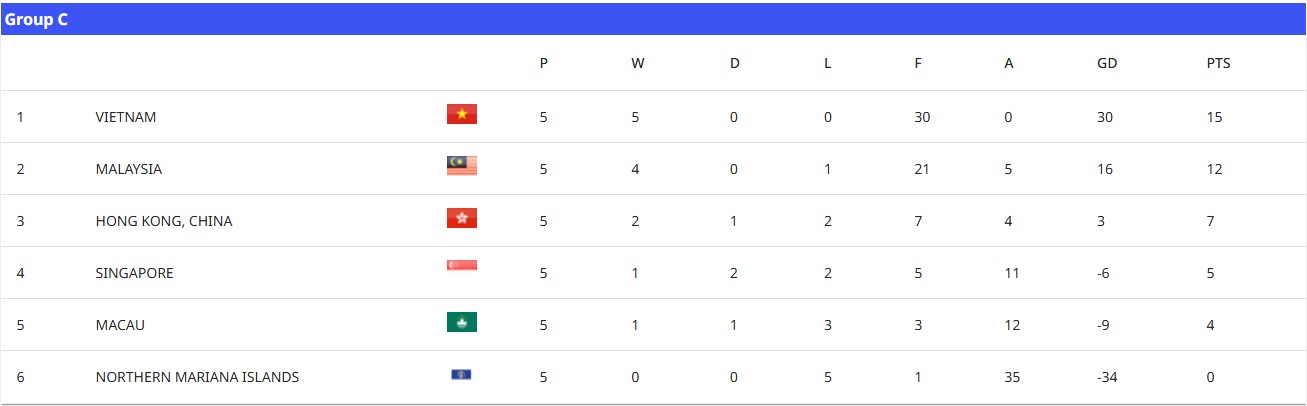Image resolution: width=1307 pixels, height=406 pixels.
Task: Click the Singapore flag icon
Action: [x=462, y=265]
